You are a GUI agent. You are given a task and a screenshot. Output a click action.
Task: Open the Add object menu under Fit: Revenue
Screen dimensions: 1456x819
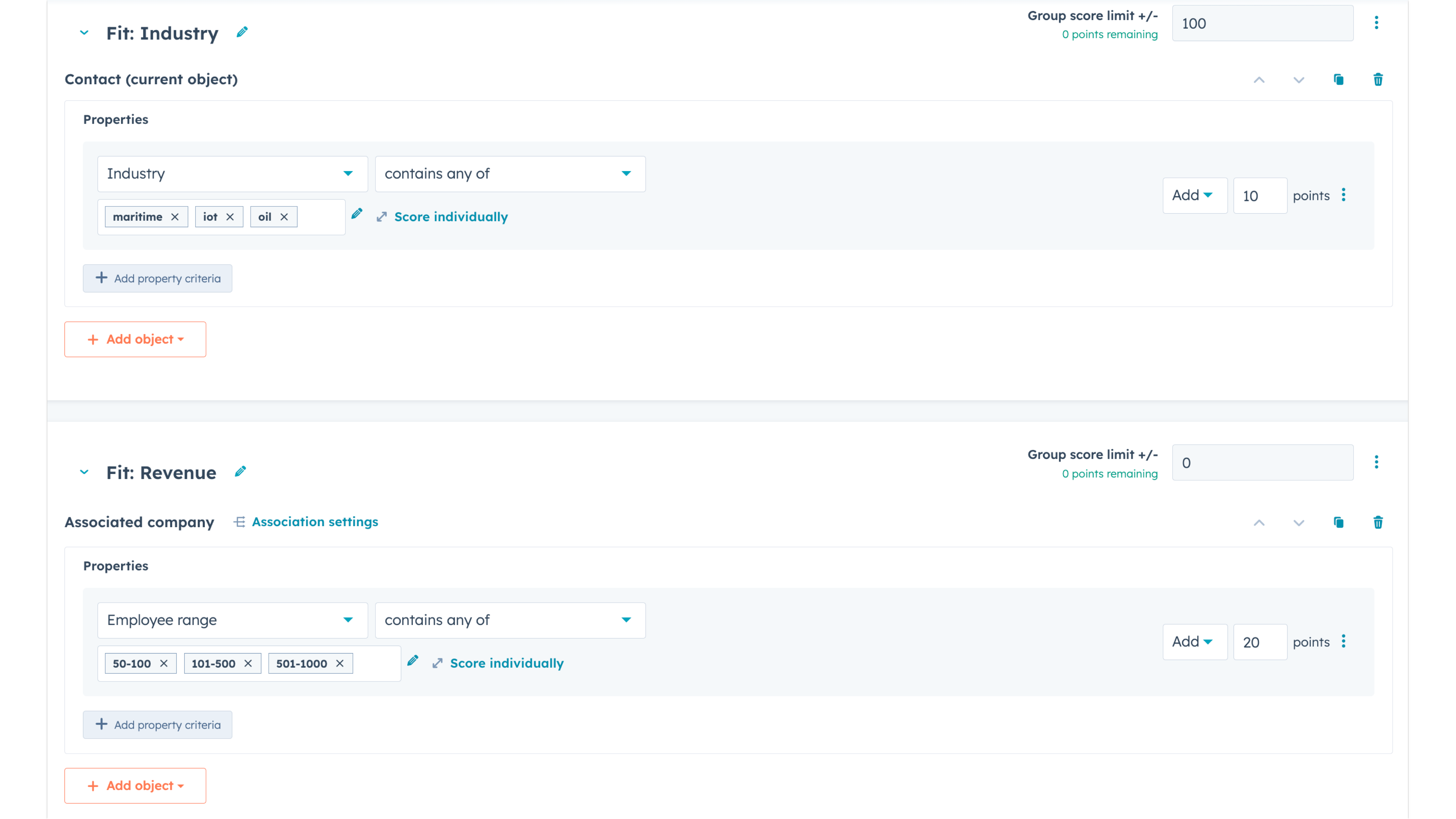pyautogui.click(x=135, y=786)
